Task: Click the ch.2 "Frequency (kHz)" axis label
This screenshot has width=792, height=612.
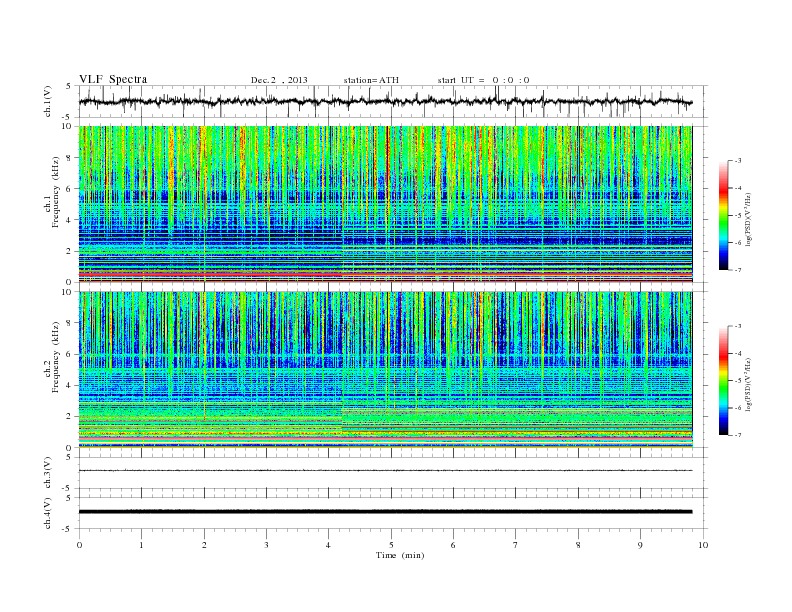Action: click(56, 357)
